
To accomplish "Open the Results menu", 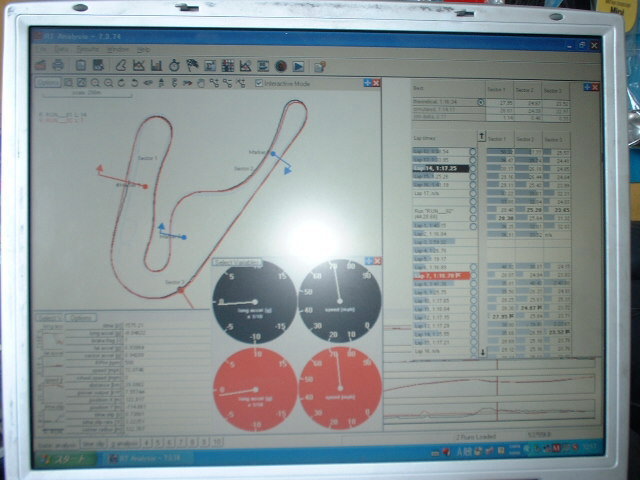I will pos(88,49).
